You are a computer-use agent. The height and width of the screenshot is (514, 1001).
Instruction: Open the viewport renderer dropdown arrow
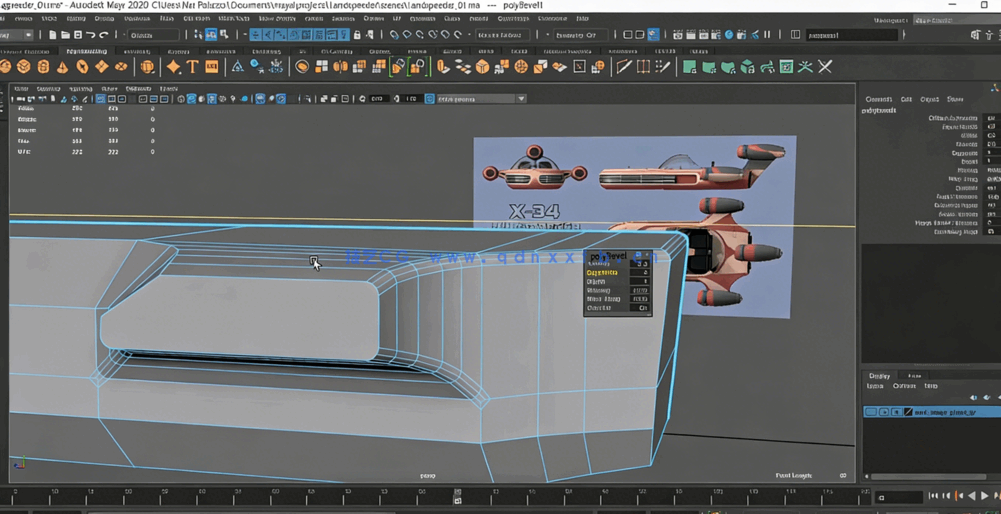pyautogui.click(x=521, y=99)
